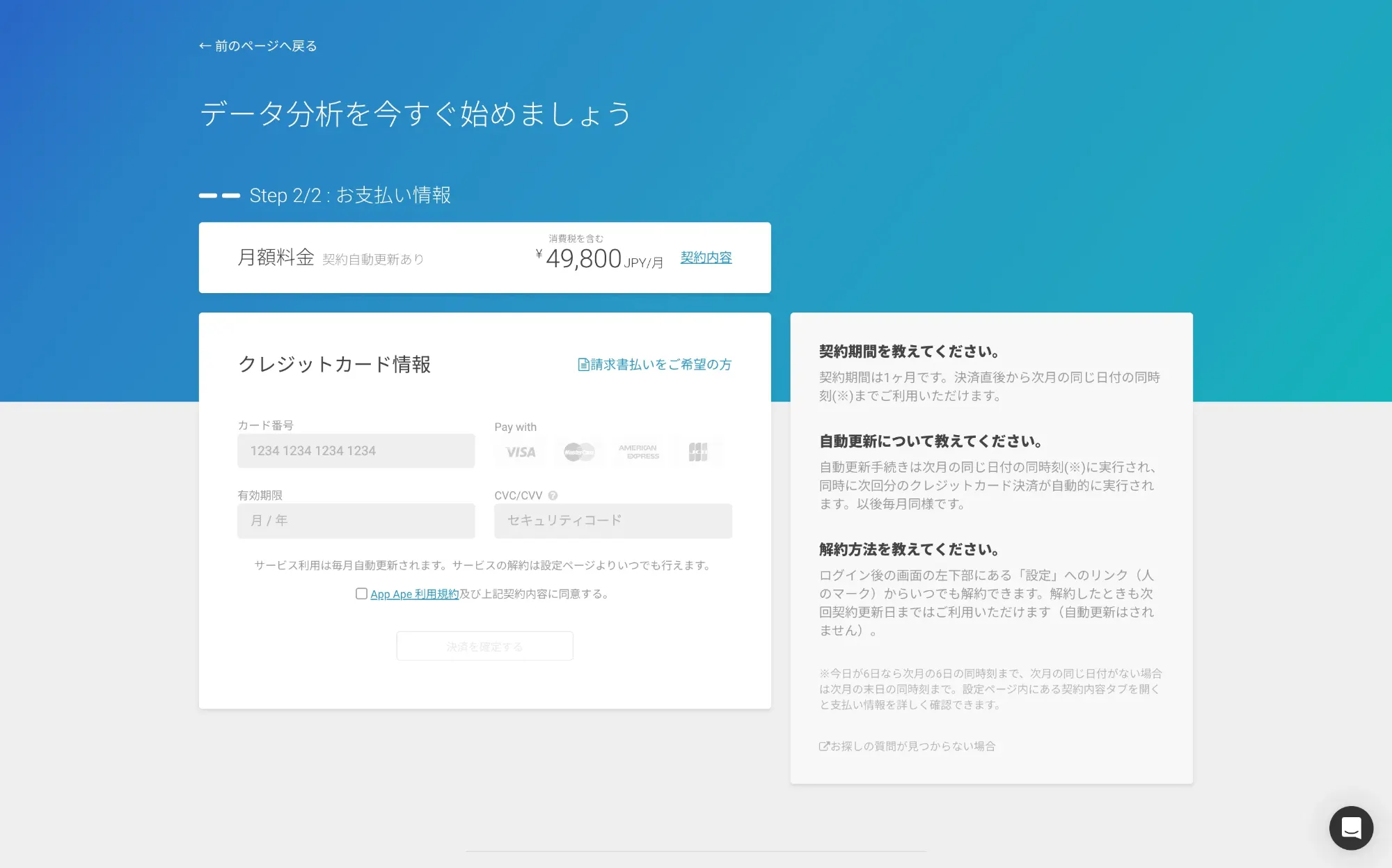The width and height of the screenshot is (1392, 868).
Task: Click the セキュリティコード input field
Action: pyautogui.click(x=612, y=521)
